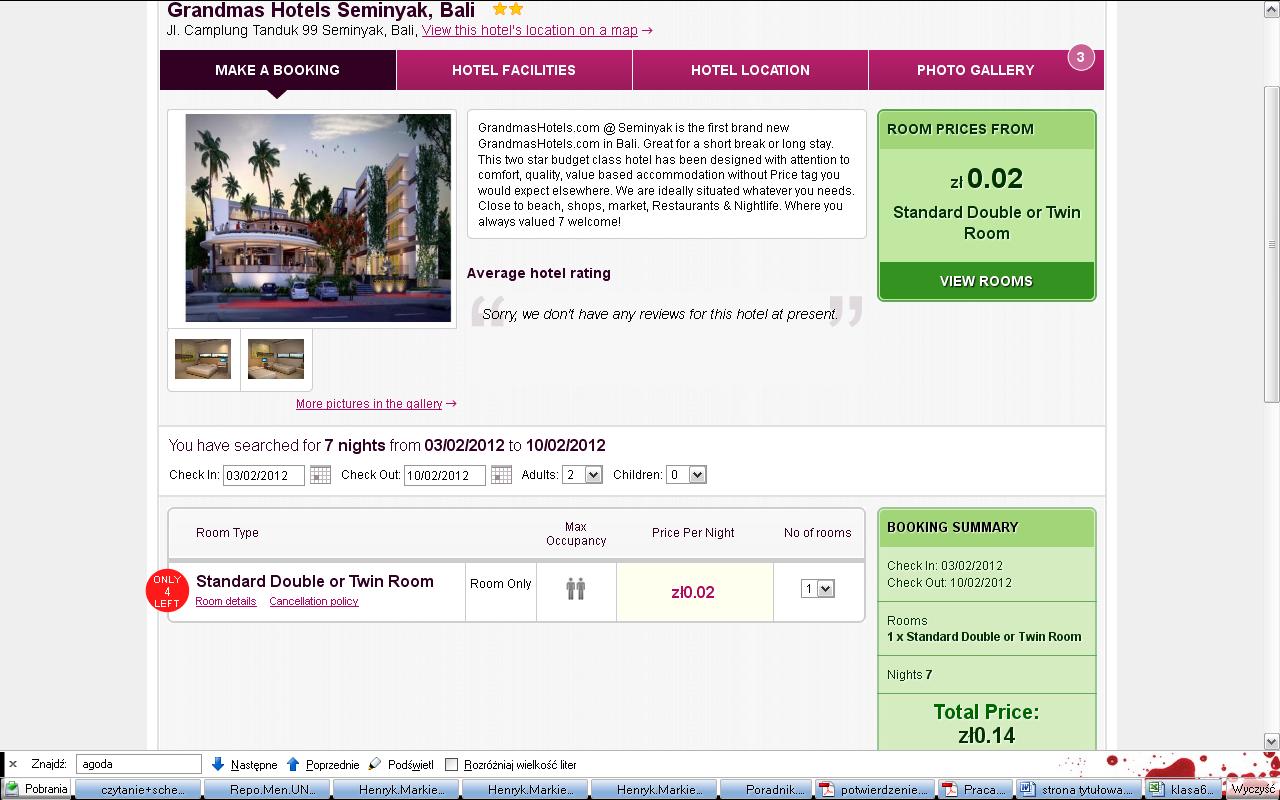Viewport: 1280px width, 800px height.
Task: Click the Podświetl highlight-all button
Action: pyautogui.click(x=401, y=764)
